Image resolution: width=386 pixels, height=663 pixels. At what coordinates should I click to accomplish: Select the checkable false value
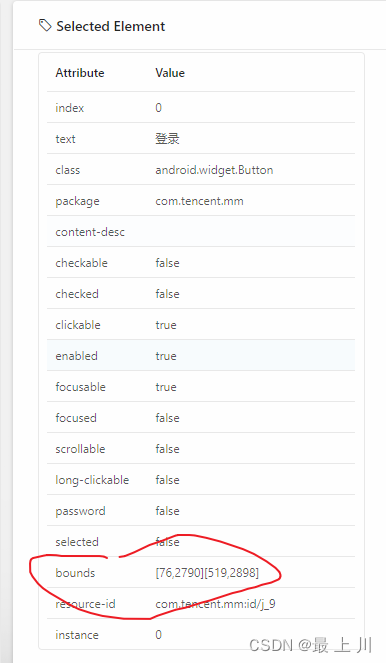tap(167, 263)
